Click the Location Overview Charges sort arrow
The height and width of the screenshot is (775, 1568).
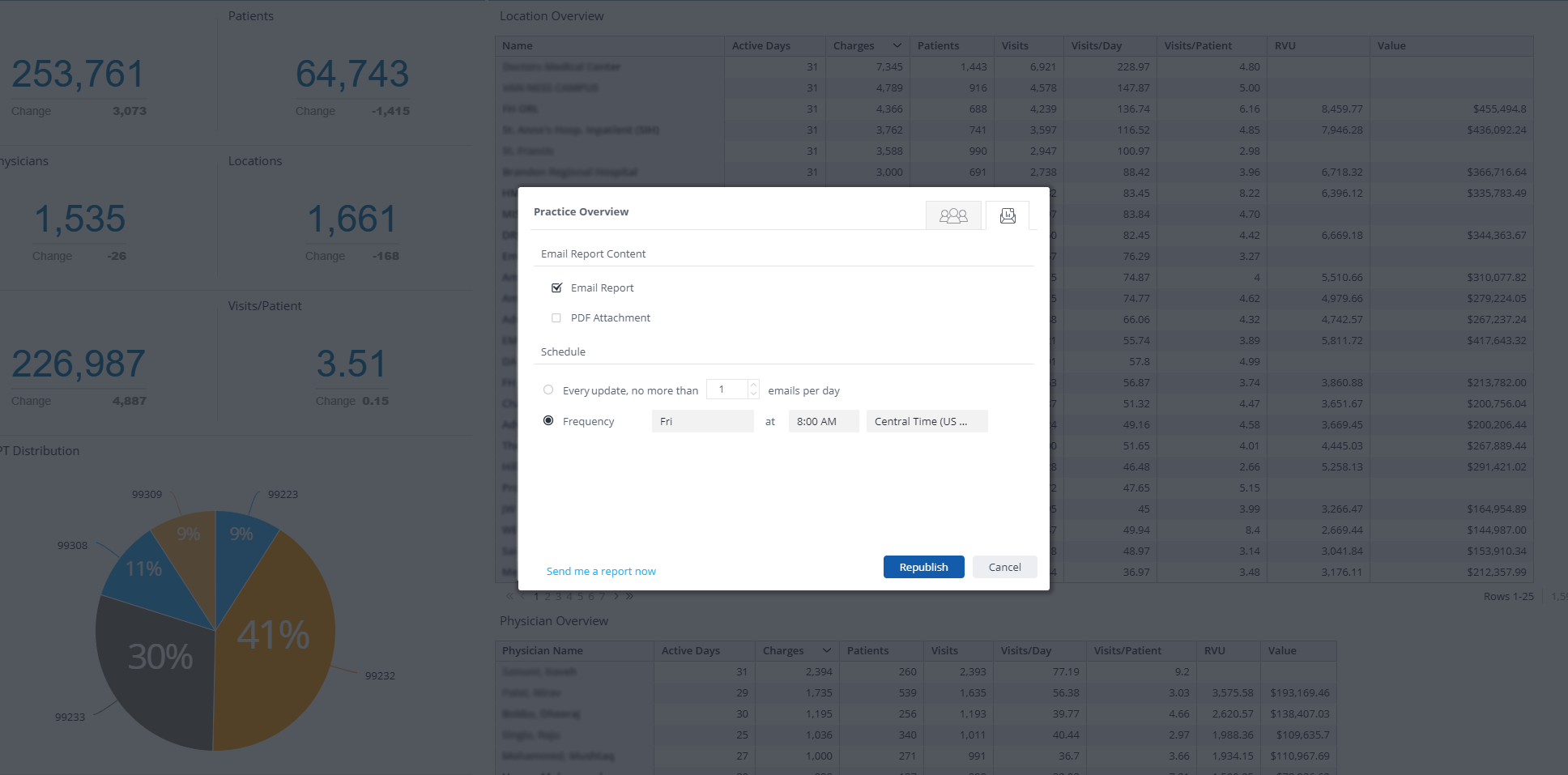click(x=897, y=45)
